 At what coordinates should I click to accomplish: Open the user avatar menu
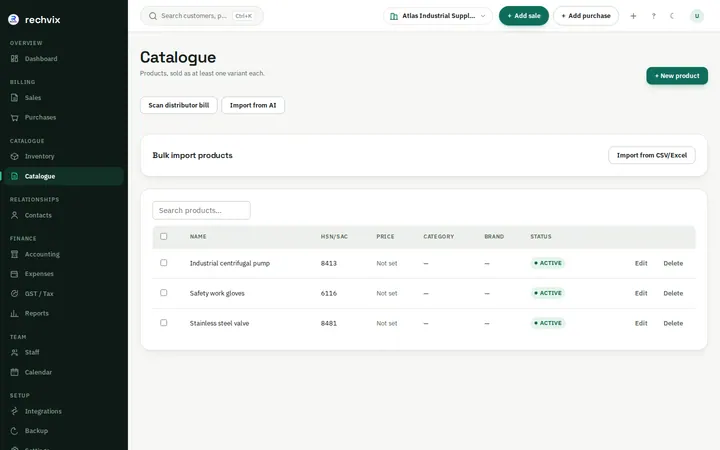(697, 16)
